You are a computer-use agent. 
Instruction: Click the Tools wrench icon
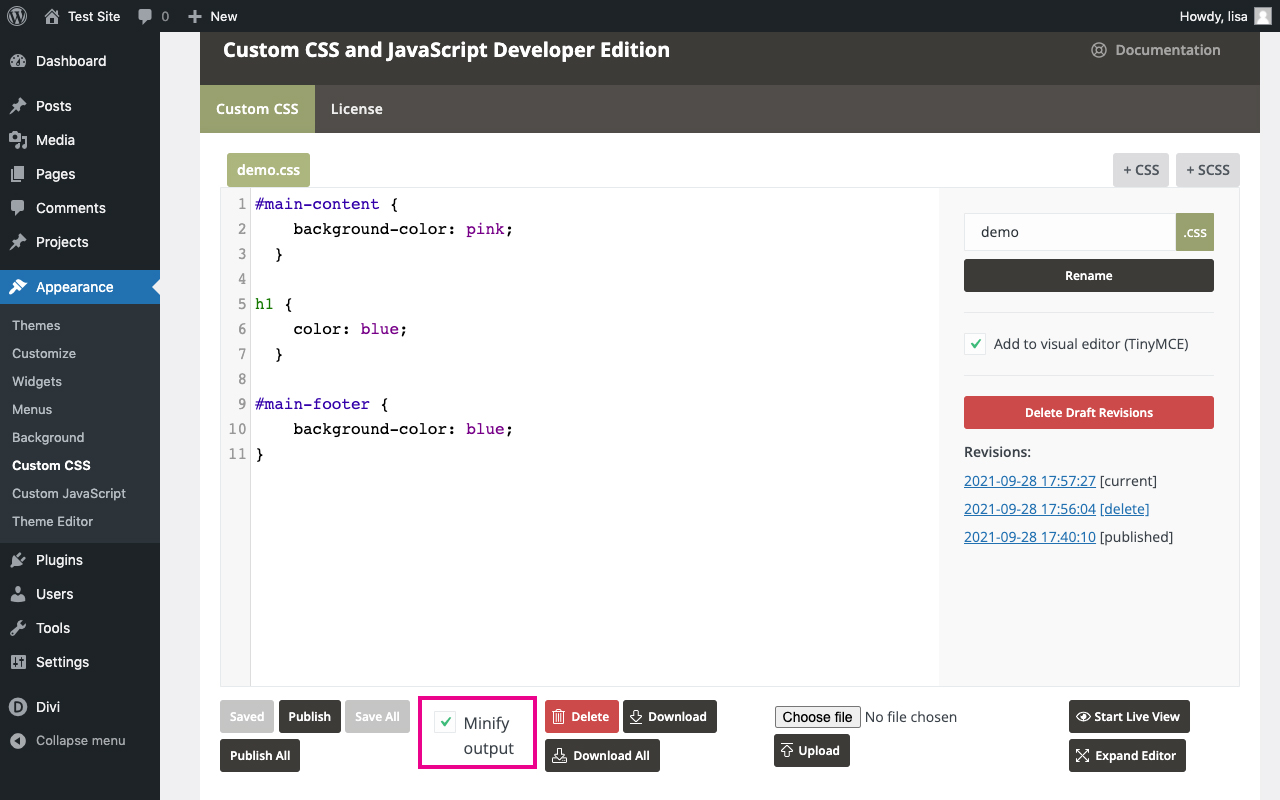pos(18,628)
